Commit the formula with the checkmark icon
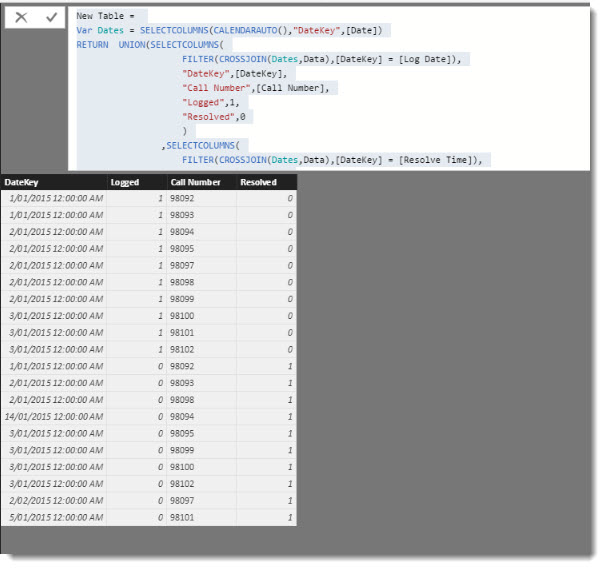604x568 pixels. click(x=51, y=17)
